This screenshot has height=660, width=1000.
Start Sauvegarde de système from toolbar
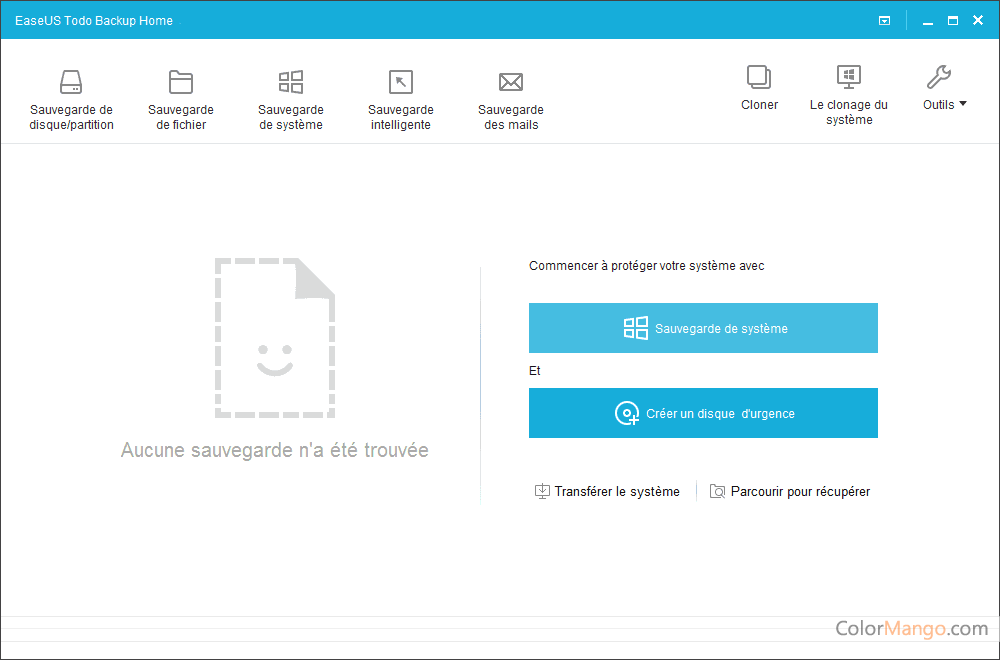[x=291, y=99]
